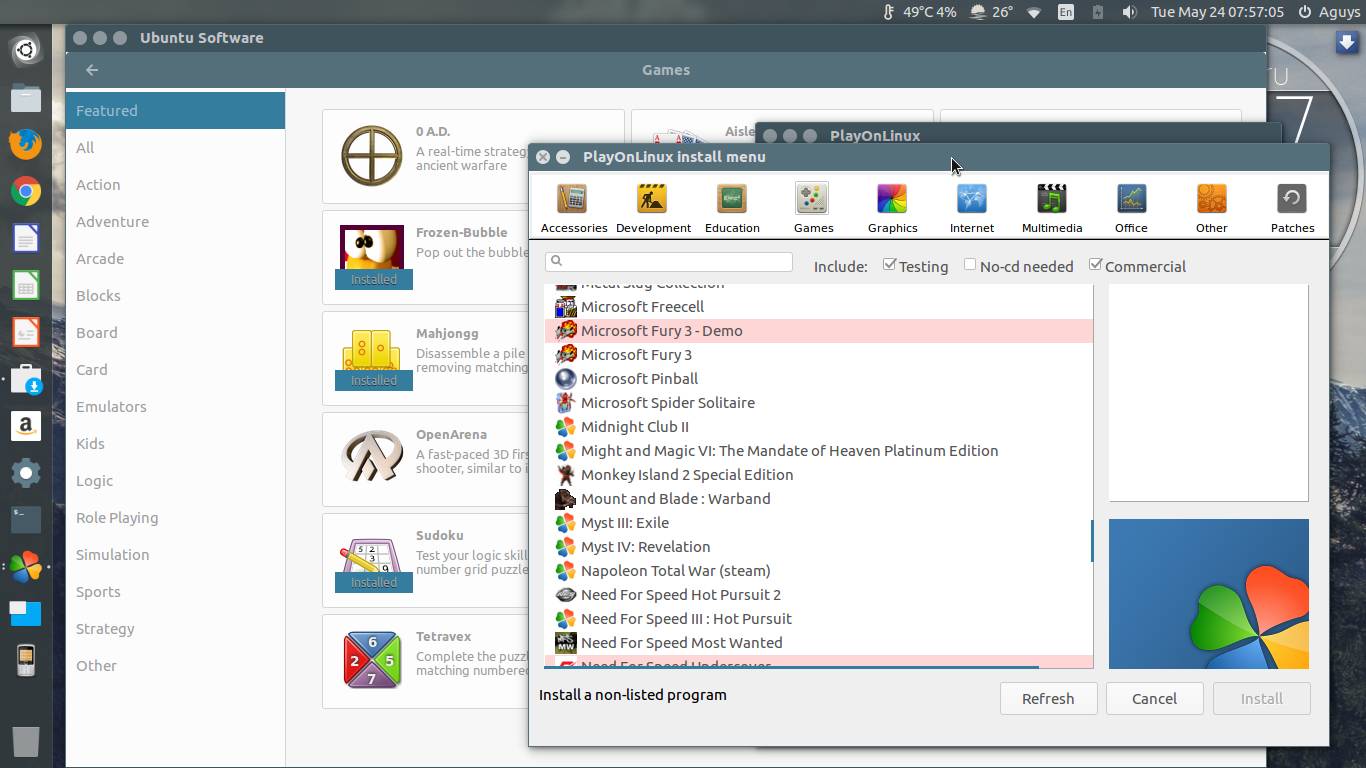1366x768 pixels.
Task: Click Install a non-listed program link
Action: click(x=633, y=695)
